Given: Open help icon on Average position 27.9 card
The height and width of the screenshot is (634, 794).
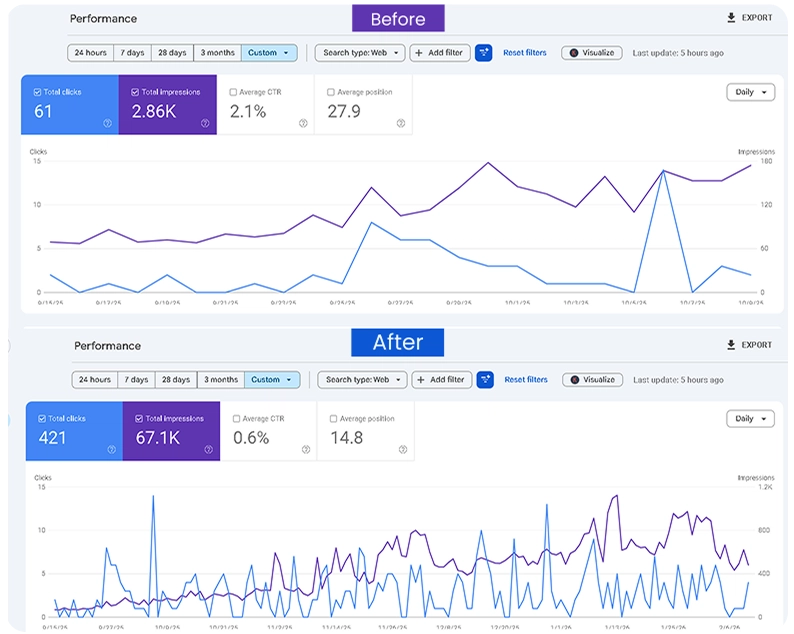Looking at the screenshot, I should point(400,124).
